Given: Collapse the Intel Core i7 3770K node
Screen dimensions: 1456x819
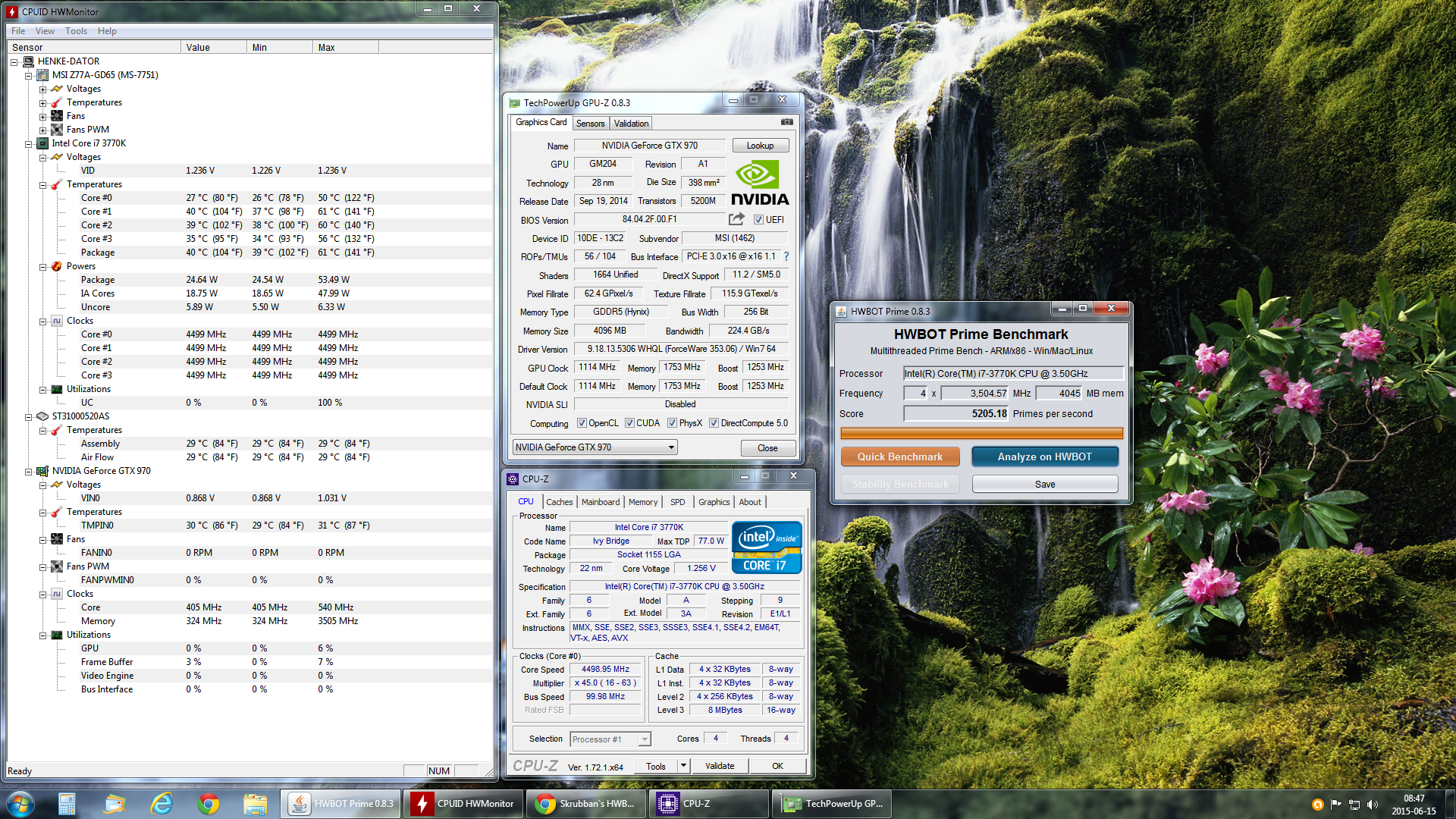Looking at the screenshot, I should (x=28, y=143).
